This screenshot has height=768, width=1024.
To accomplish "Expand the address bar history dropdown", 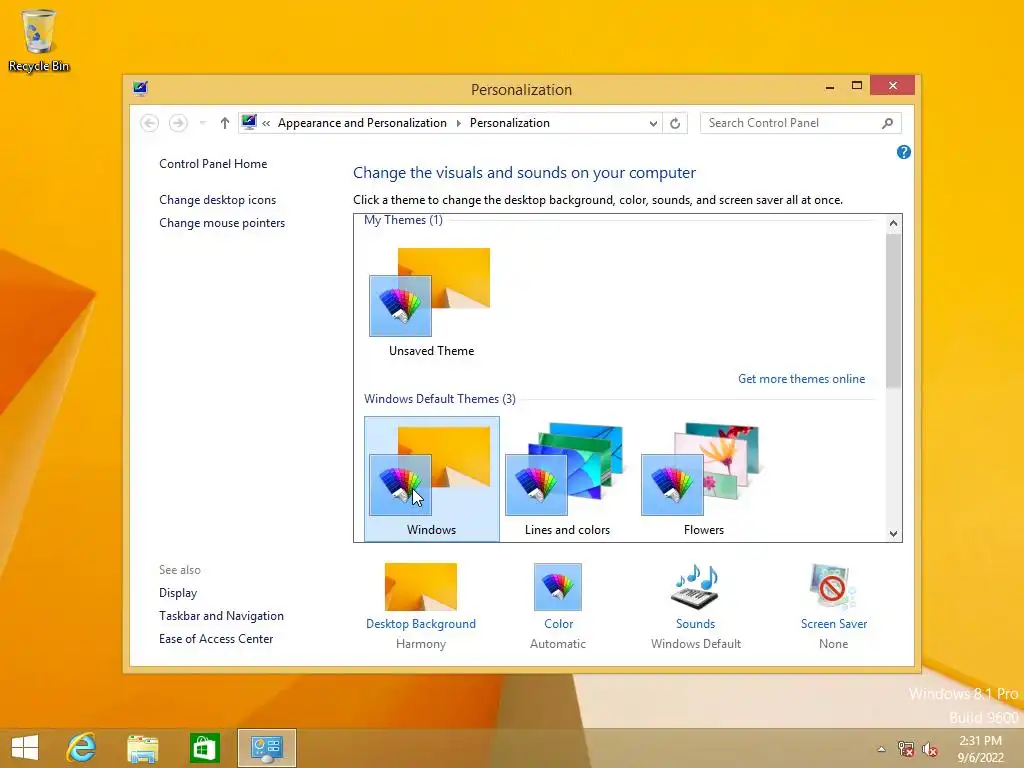I will click(x=652, y=123).
